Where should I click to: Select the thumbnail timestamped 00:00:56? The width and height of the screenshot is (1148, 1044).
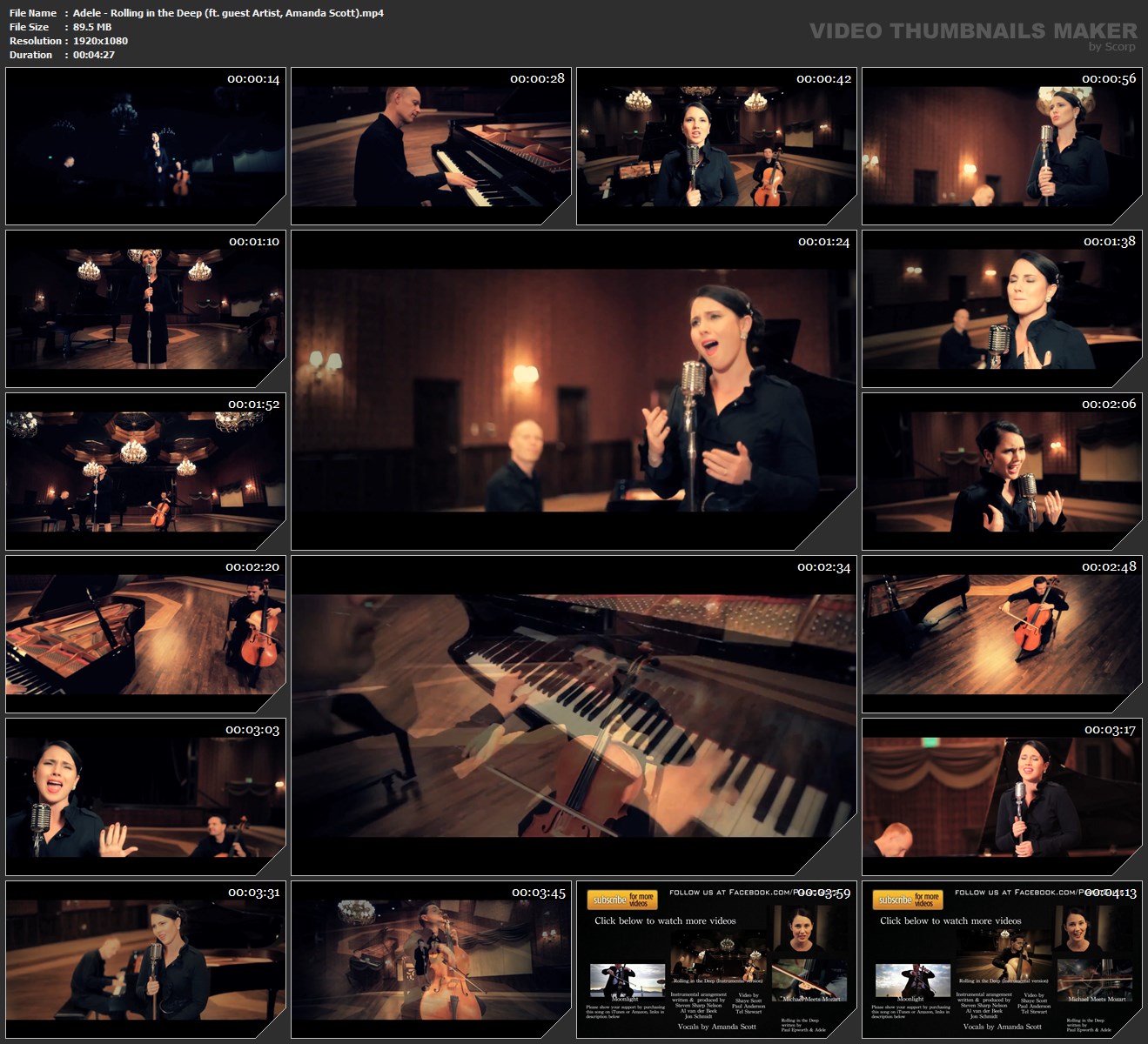pos(1002,146)
